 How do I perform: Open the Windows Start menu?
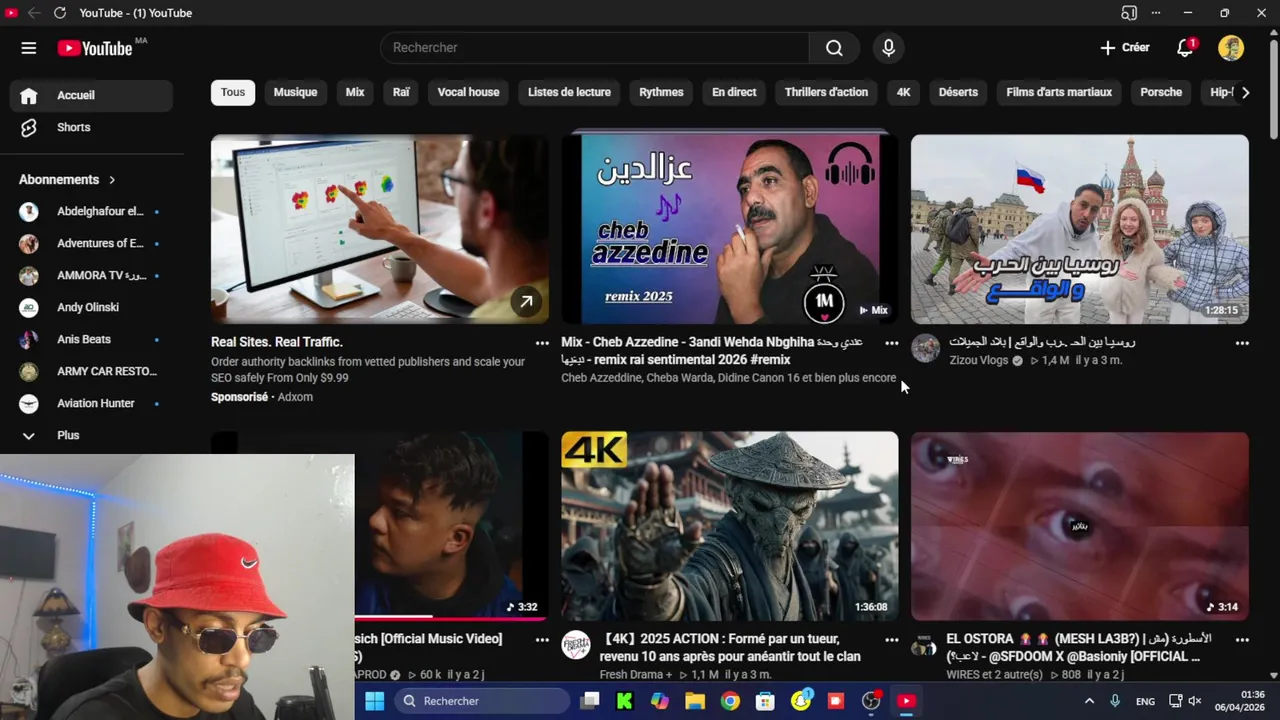coord(375,701)
